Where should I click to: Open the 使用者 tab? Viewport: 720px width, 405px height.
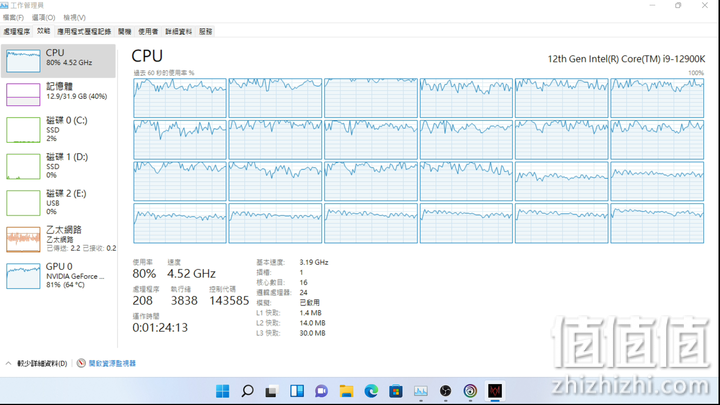[148, 31]
